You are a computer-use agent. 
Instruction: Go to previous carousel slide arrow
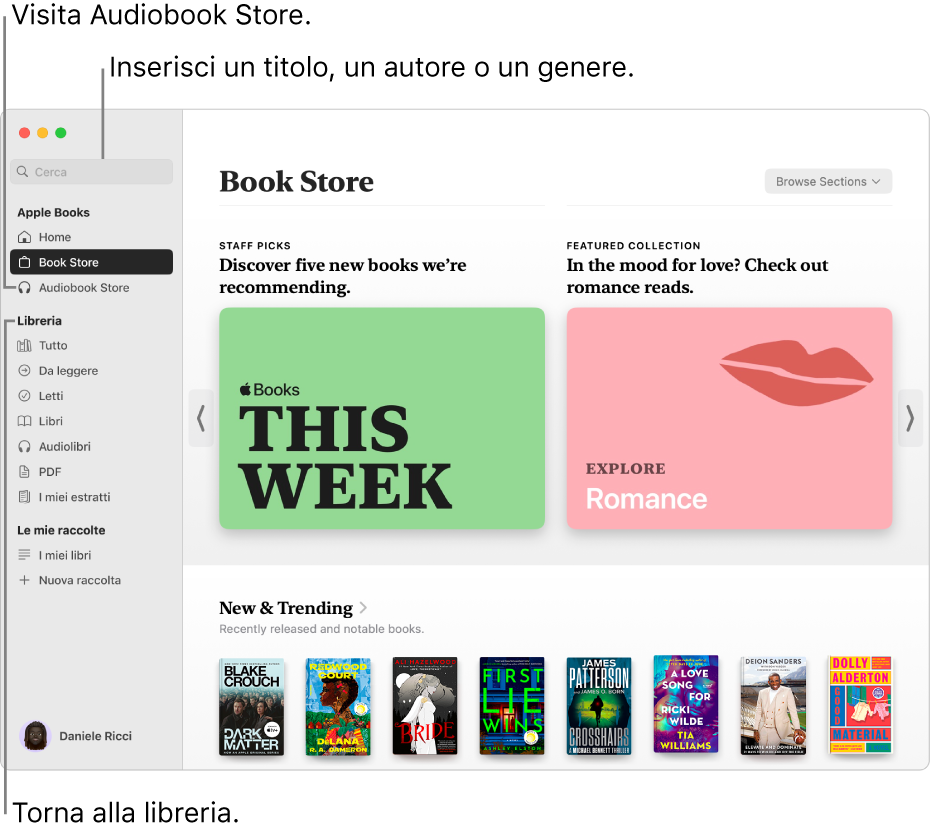(x=201, y=418)
